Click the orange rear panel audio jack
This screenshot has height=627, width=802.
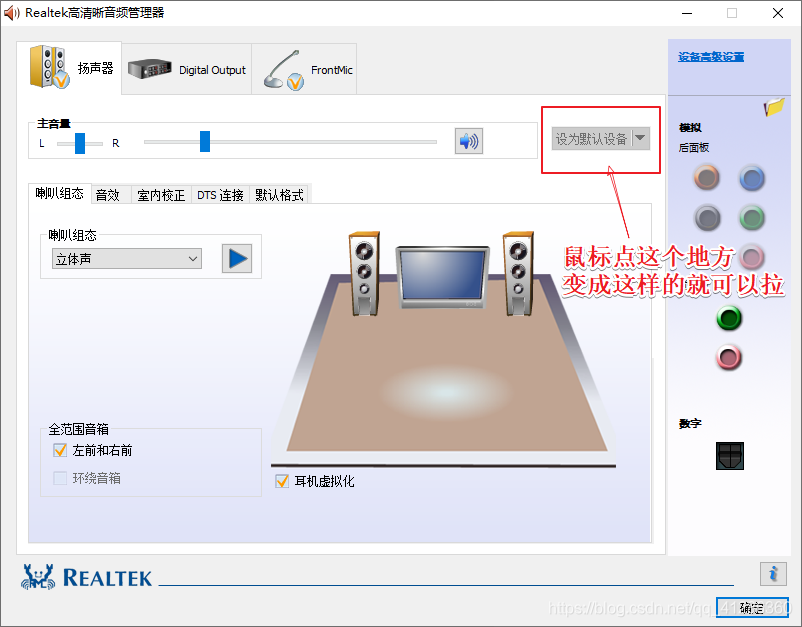(x=707, y=177)
